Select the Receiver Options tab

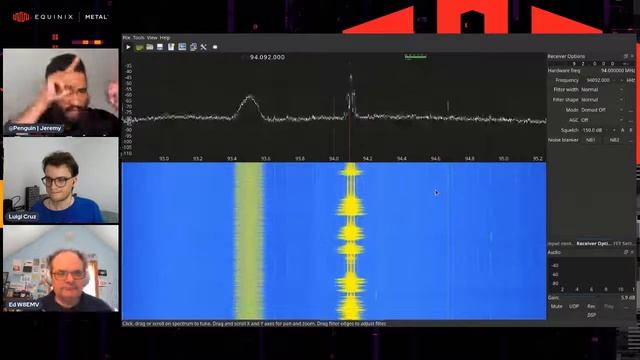click(593, 244)
